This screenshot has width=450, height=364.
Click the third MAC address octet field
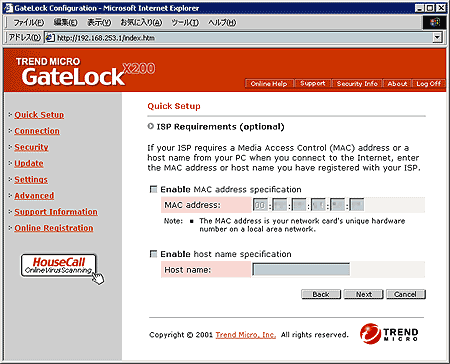[299, 205]
